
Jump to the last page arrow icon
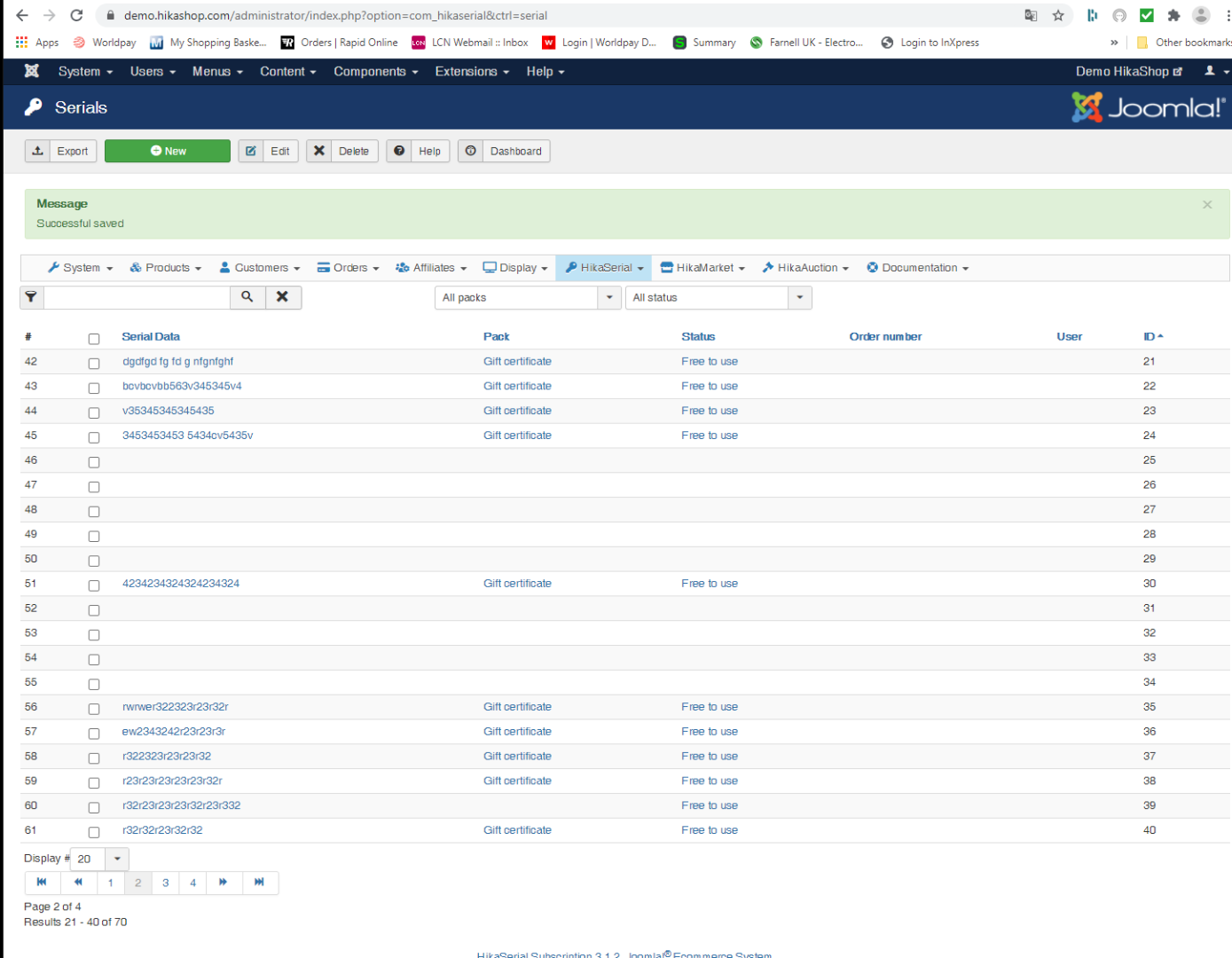[259, 883]
